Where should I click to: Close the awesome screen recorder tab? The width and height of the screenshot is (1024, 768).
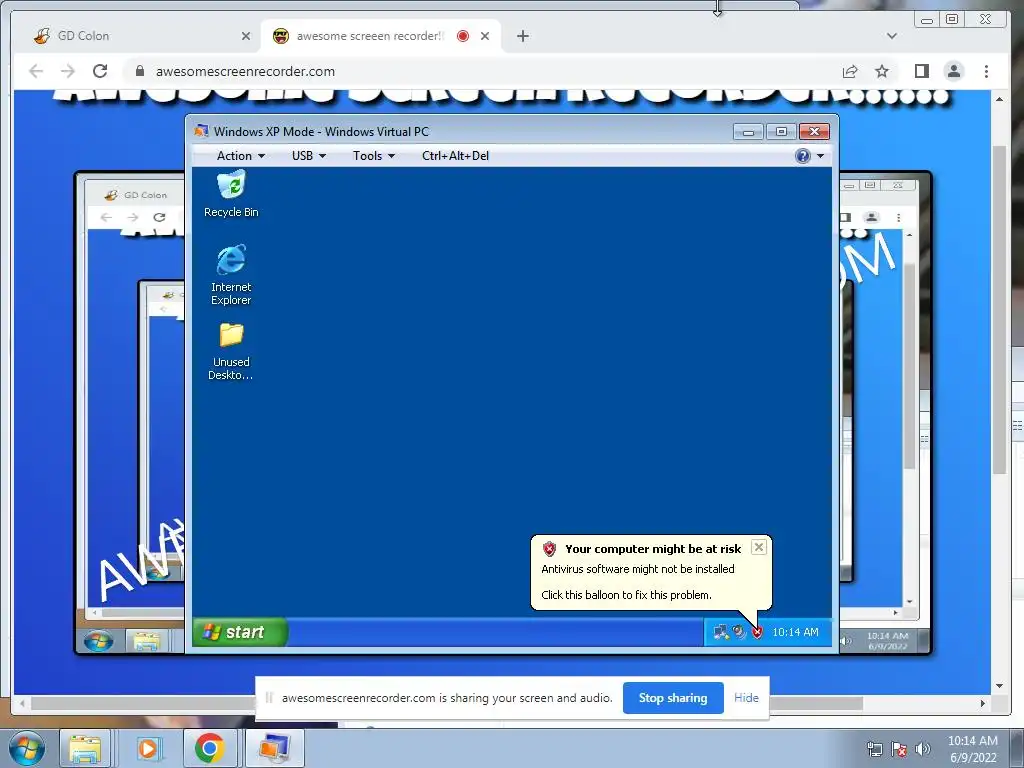[x=485, y=36]
